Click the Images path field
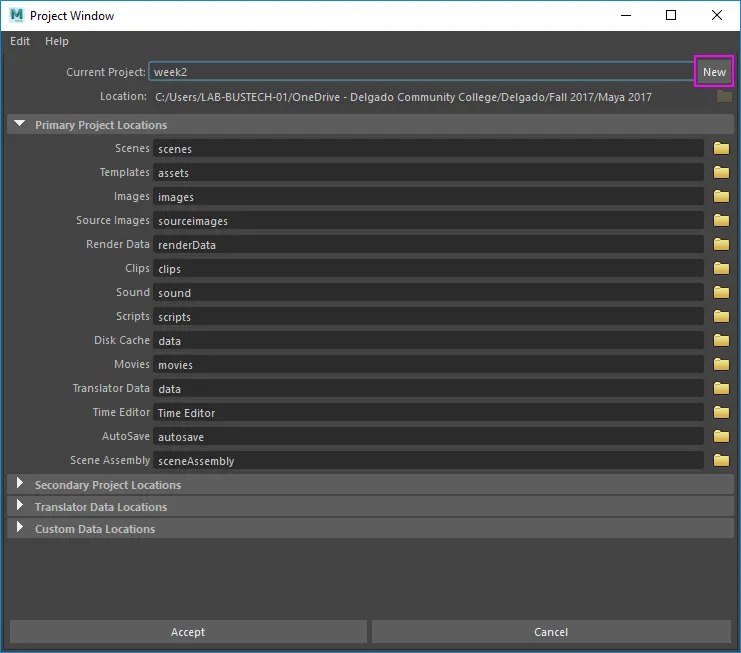The image size is (741, 653). pyautogui.click(x=428, y=197)
